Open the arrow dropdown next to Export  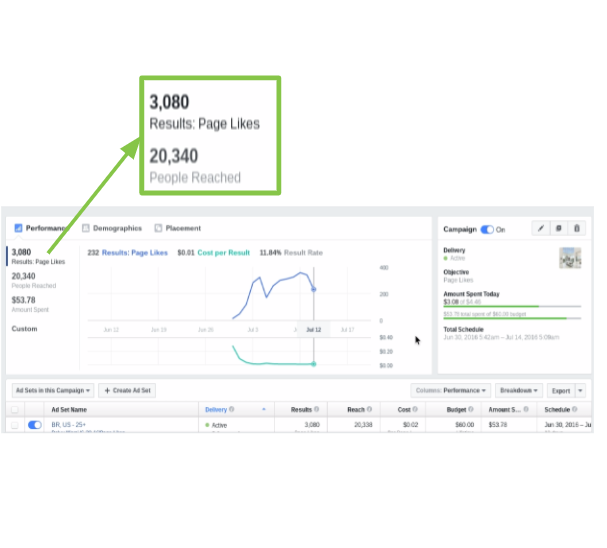point(580,389)
